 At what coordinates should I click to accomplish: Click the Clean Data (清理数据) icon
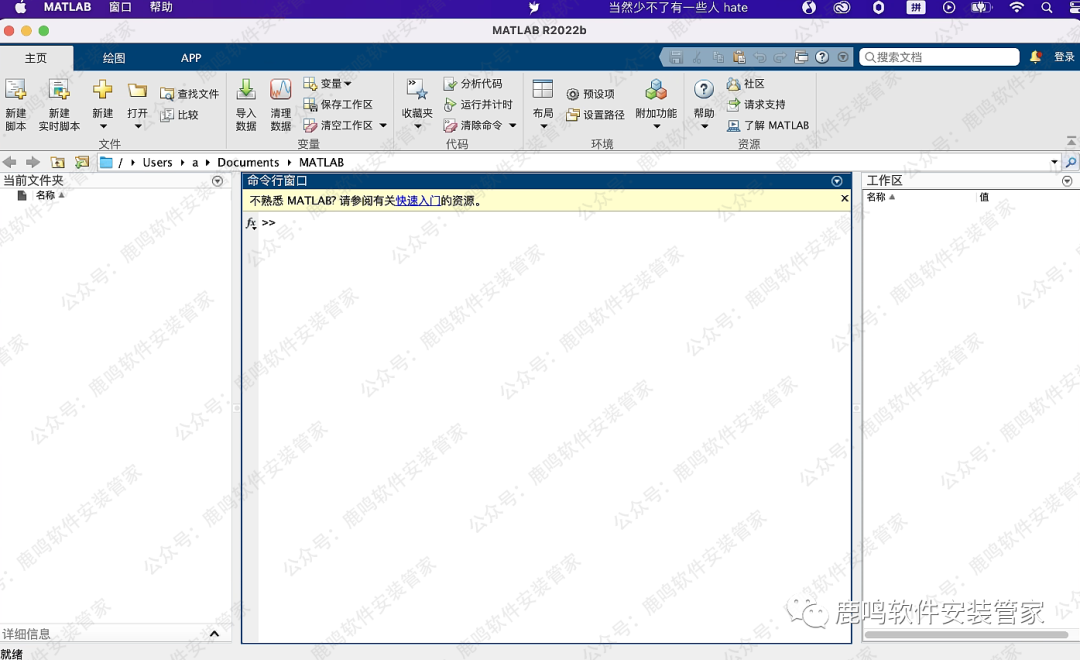281,91
